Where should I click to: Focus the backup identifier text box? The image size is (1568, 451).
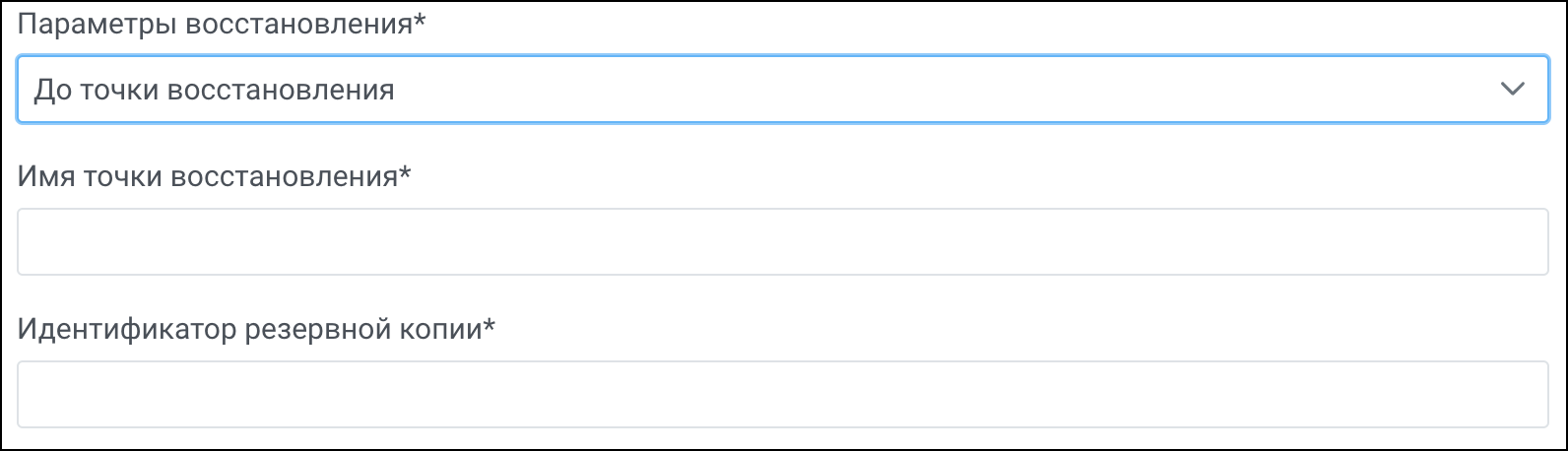[x=782, y=394]
